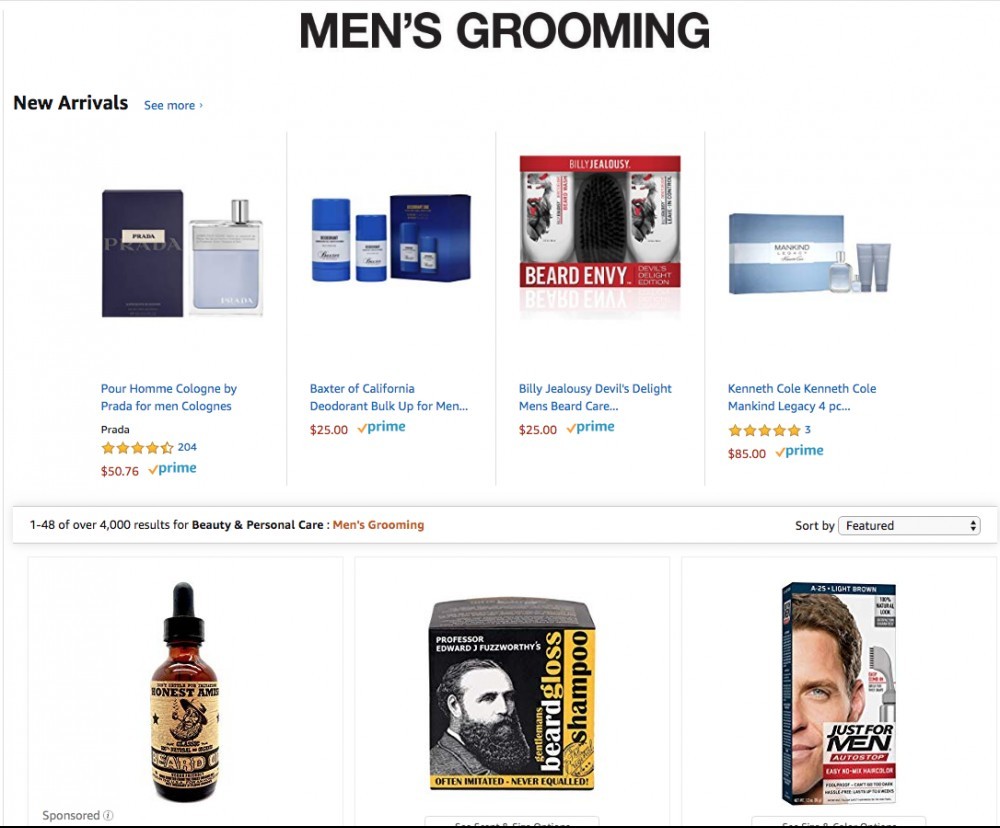The image size is (1000, 828).
Task: Click the Men's Grooming category breadcrumb
Action: (378, 525)
